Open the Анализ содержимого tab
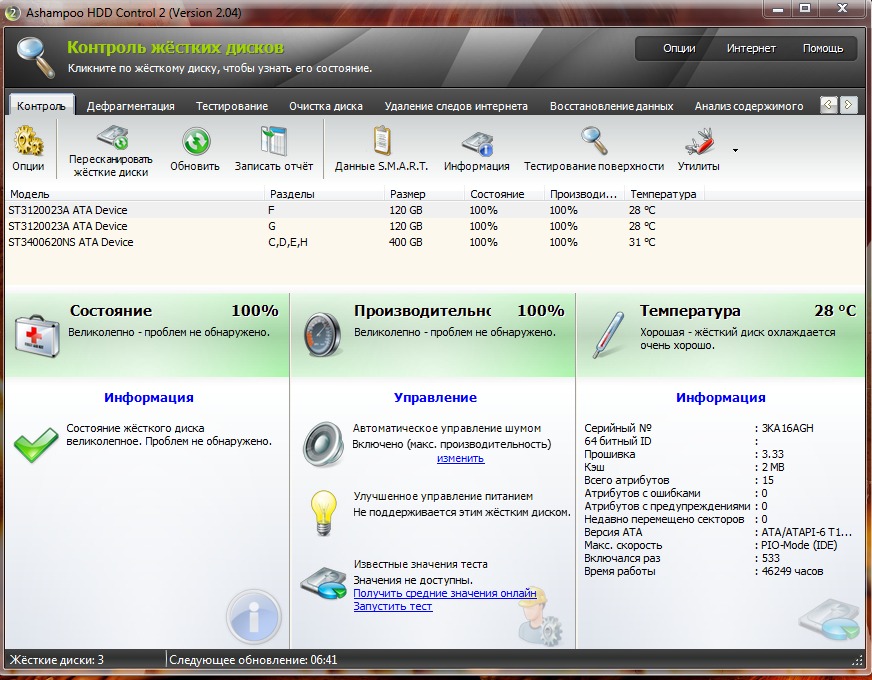872x680 pixels. 749,106
